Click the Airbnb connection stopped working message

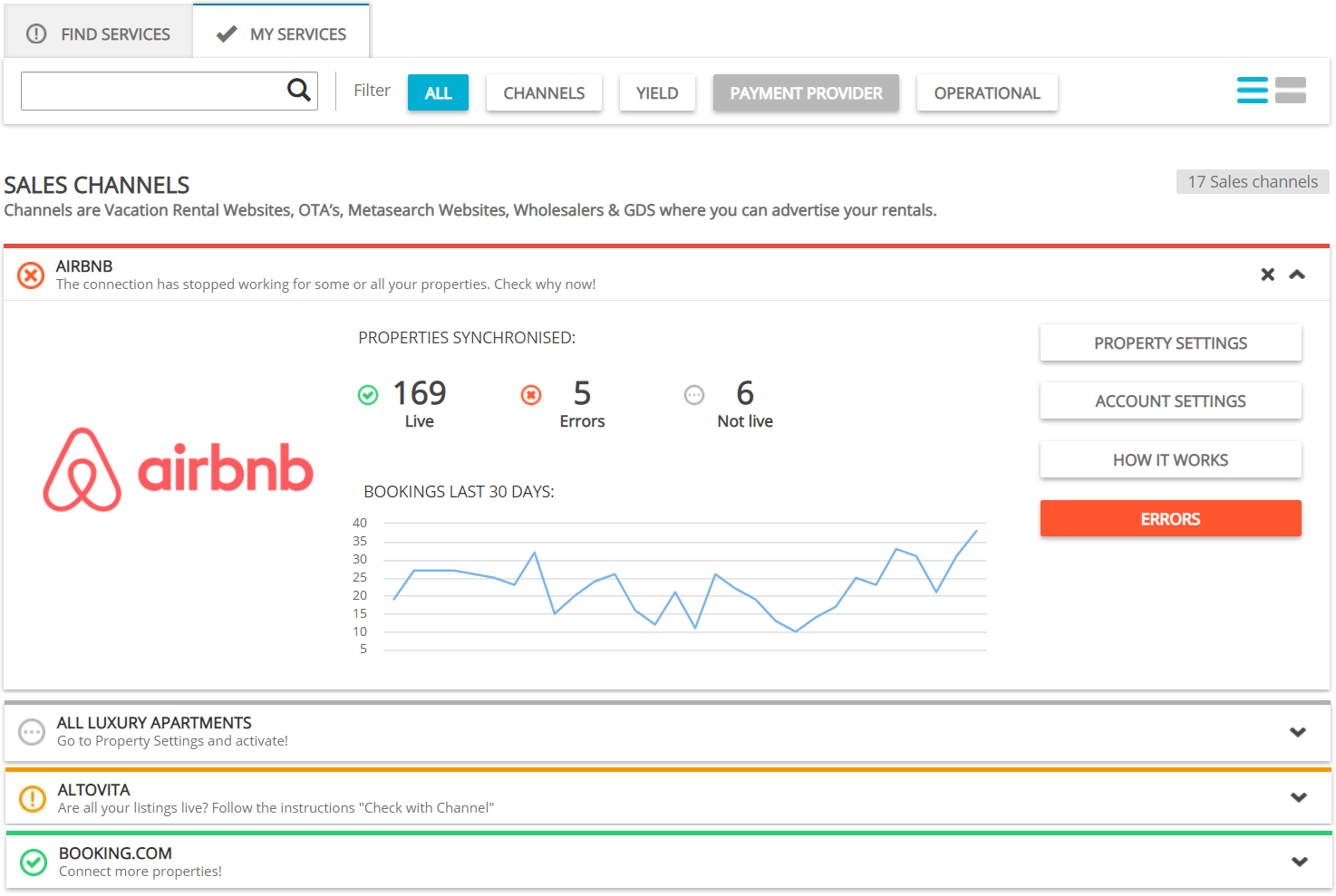coord(326,284)
